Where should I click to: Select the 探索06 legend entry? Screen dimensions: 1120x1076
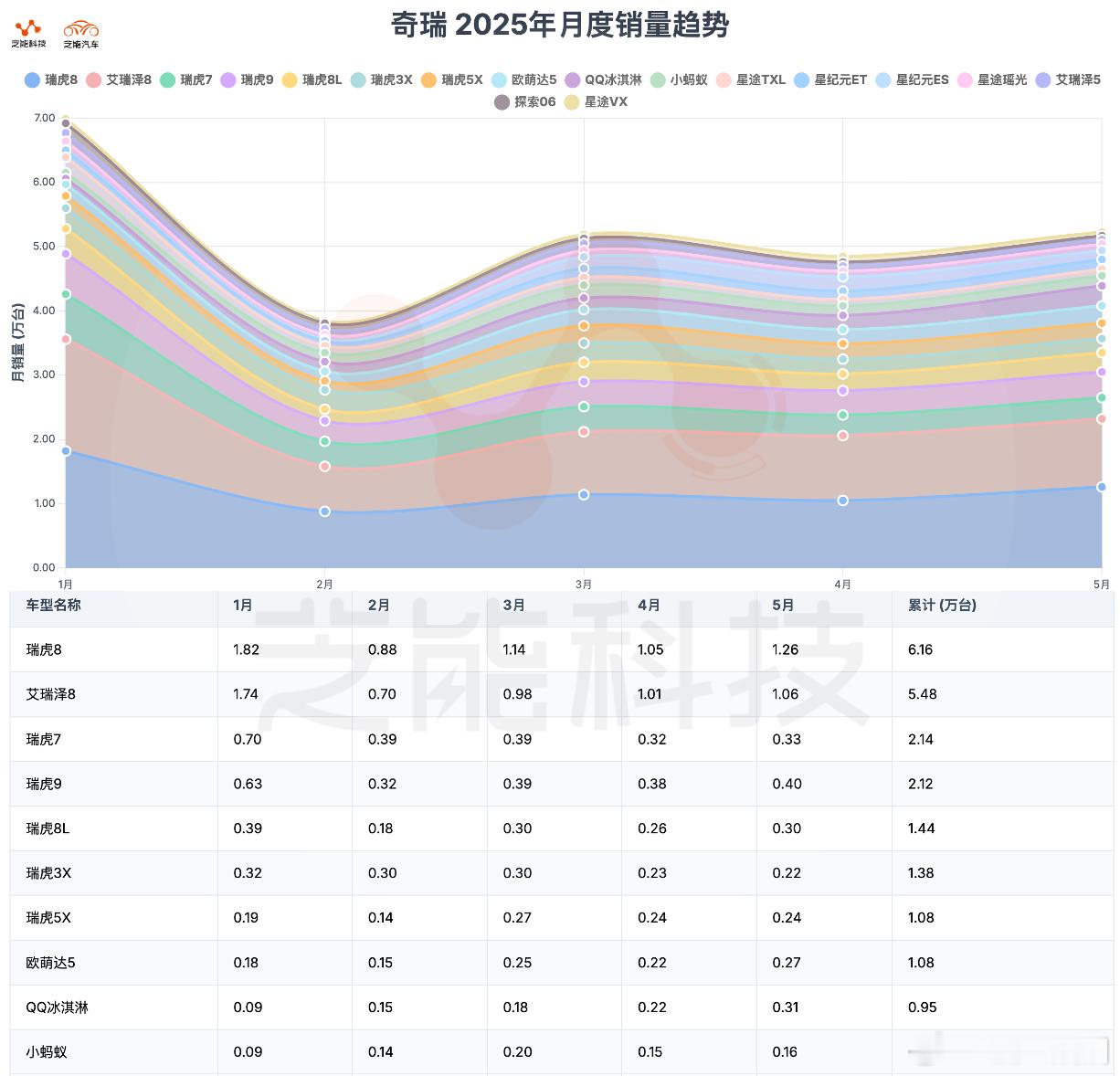pos(525,102)
